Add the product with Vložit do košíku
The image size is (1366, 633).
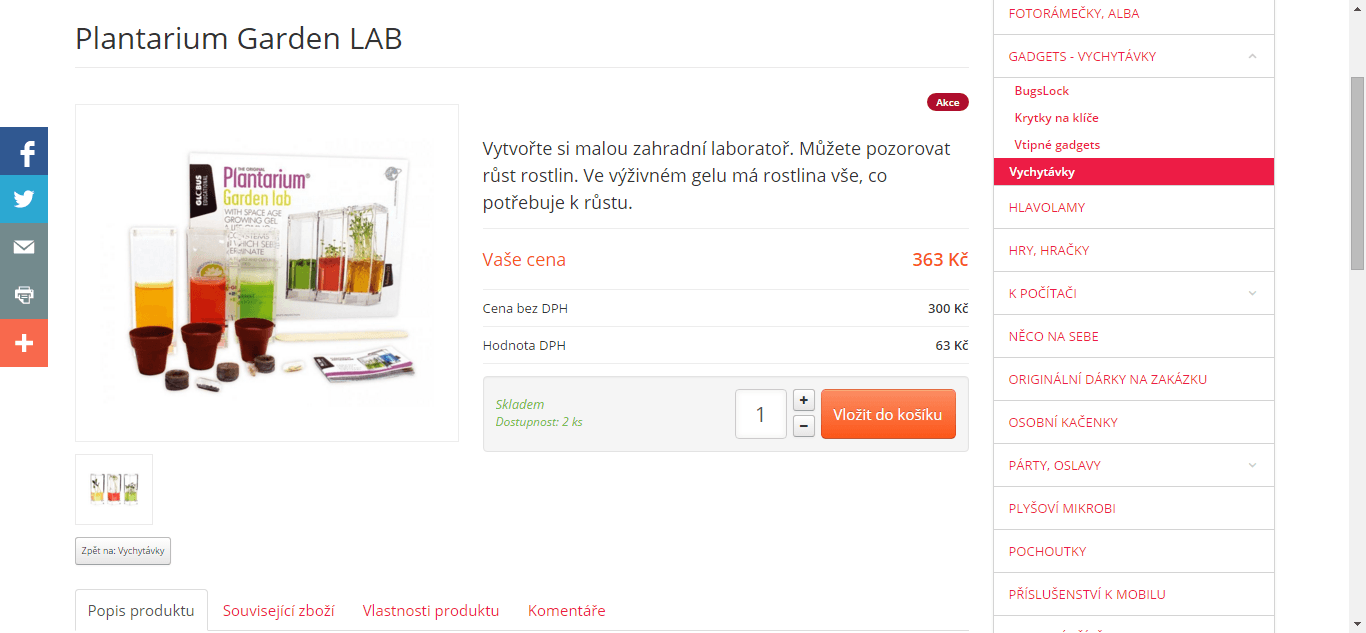[x=888, y=414]
